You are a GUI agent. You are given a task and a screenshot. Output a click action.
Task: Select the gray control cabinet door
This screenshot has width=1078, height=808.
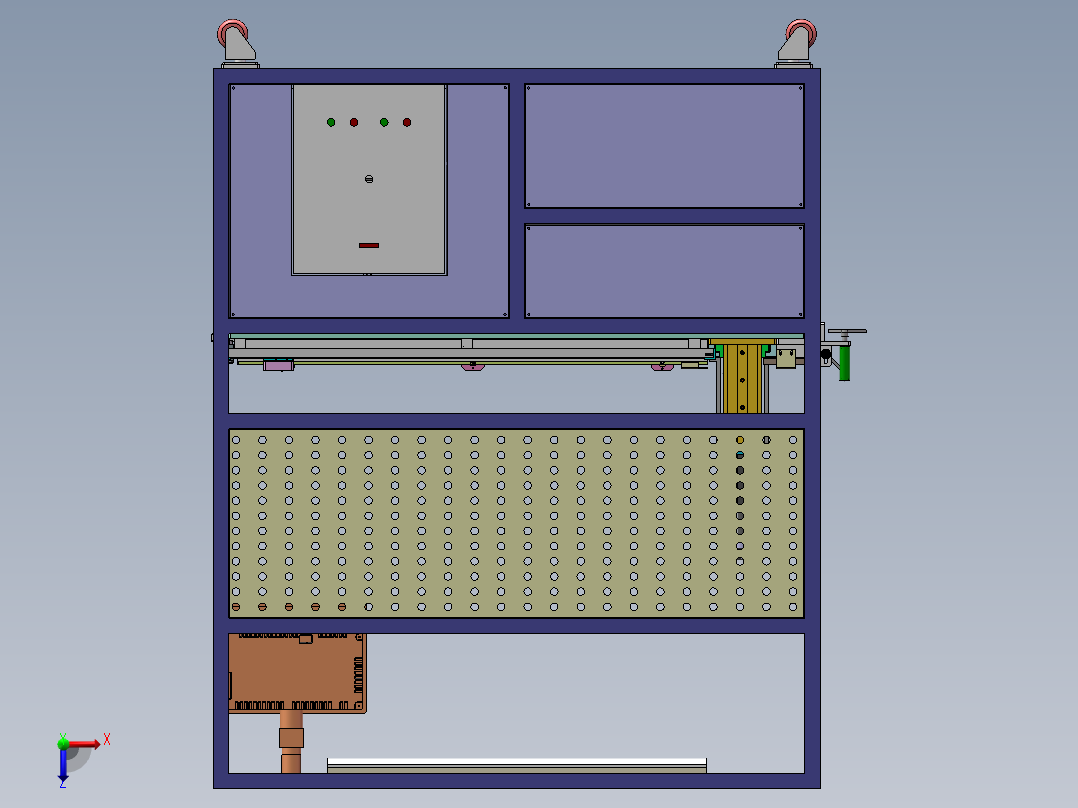click(x=369, y=179)
